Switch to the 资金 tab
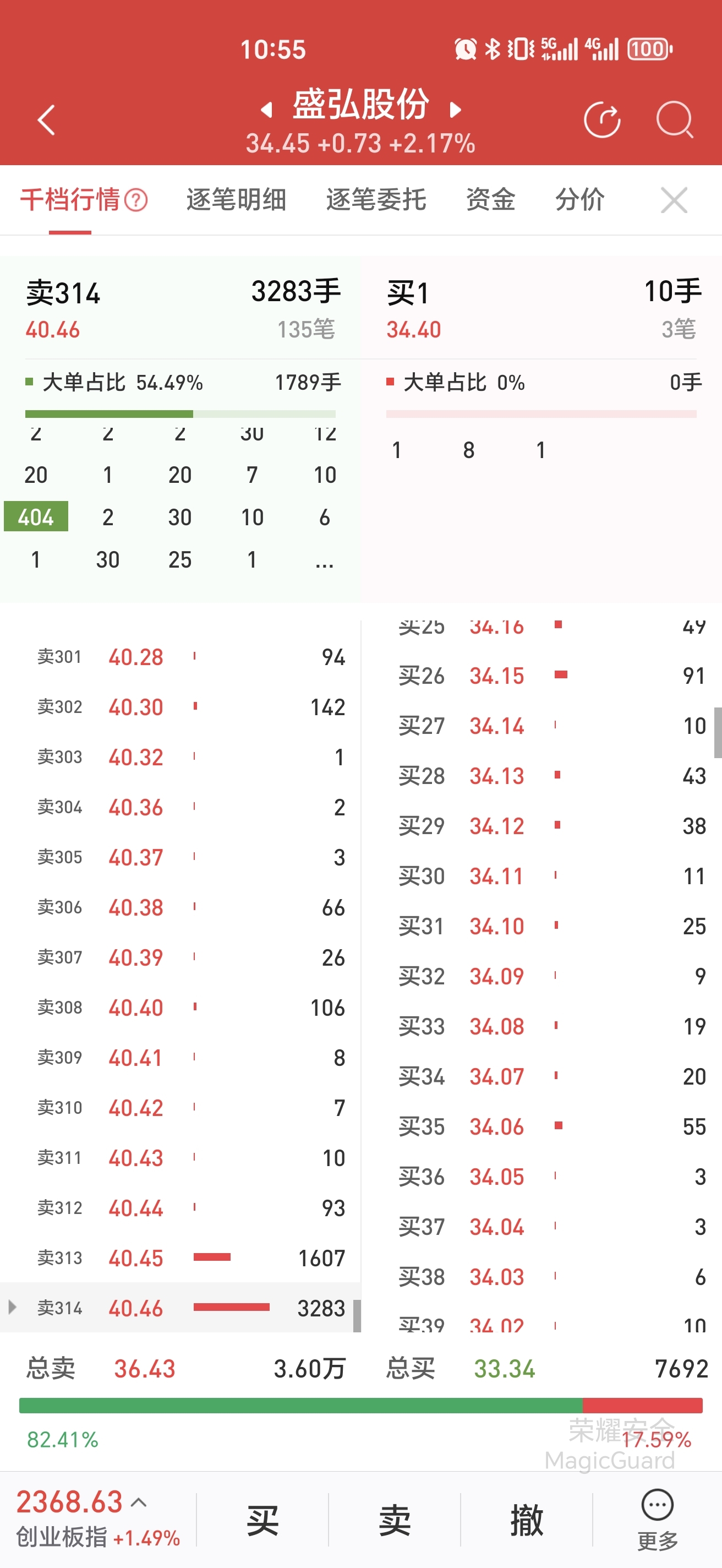 (490, 200)
